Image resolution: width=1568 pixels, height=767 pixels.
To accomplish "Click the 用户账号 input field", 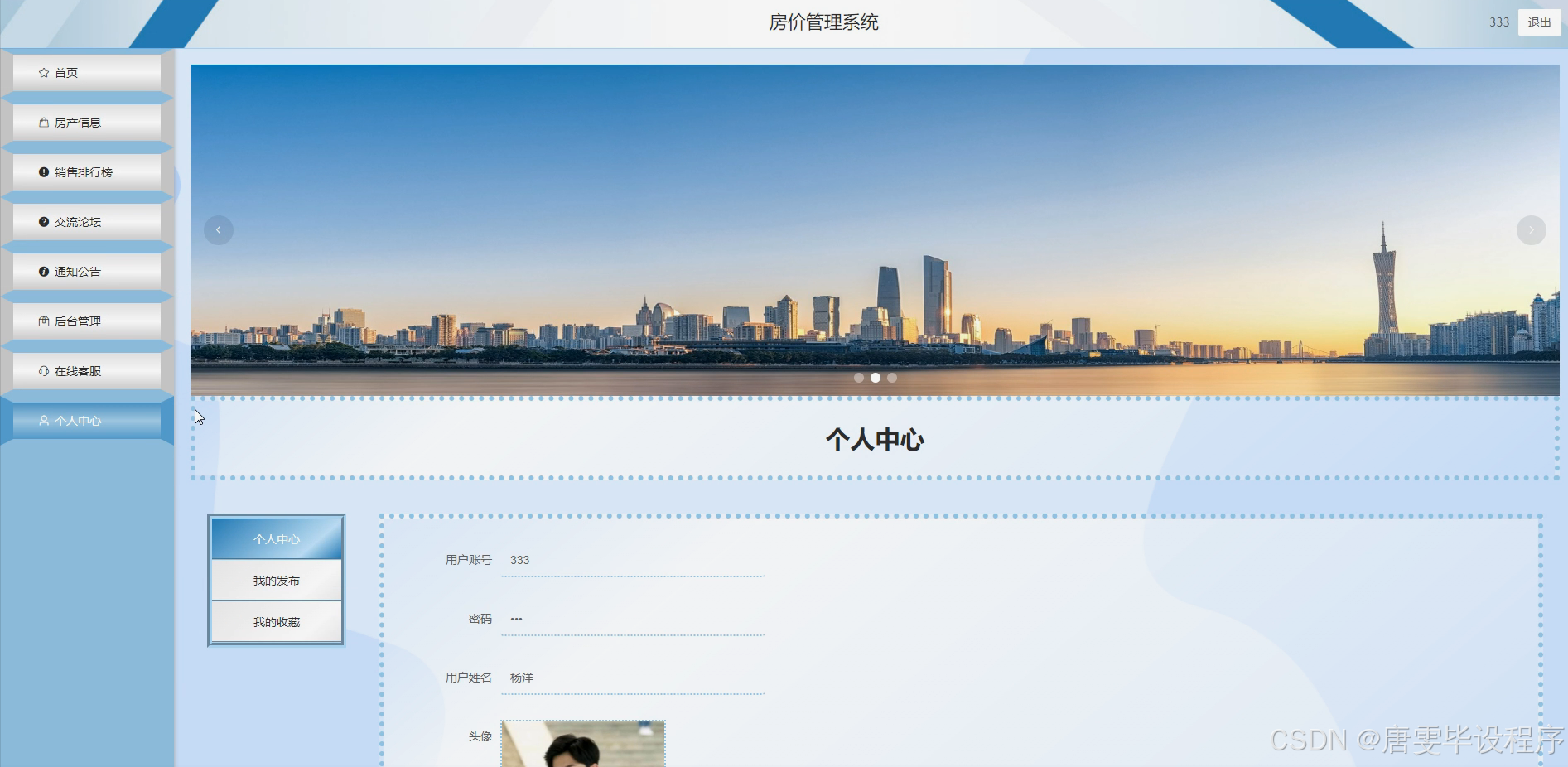I will coord(633,561).
